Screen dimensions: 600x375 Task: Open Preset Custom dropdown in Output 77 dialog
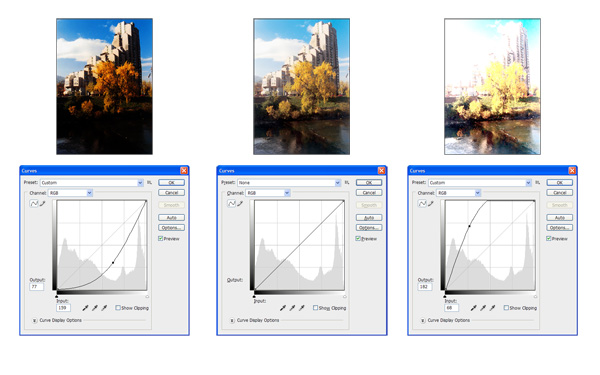92,183
